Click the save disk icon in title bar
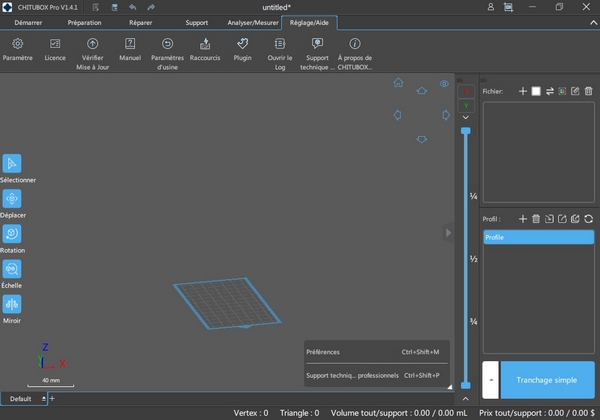The image size is (600, 420). click(x=114, y=7)
